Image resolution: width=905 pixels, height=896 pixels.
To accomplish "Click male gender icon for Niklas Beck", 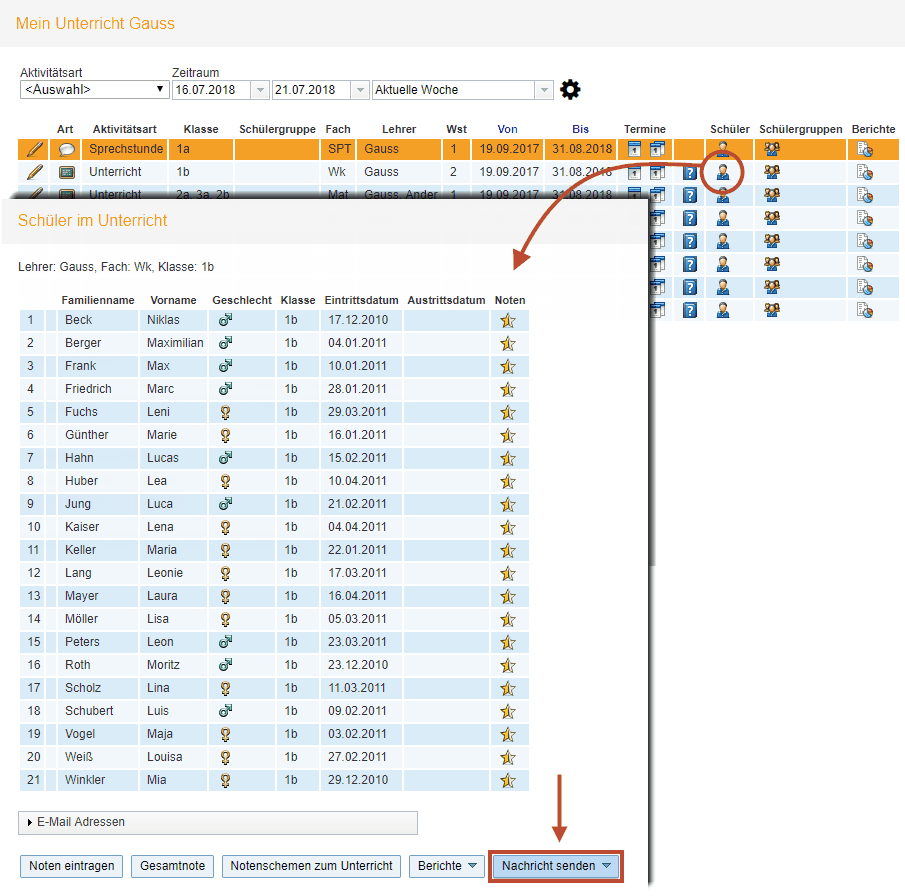I will [225, 320].
